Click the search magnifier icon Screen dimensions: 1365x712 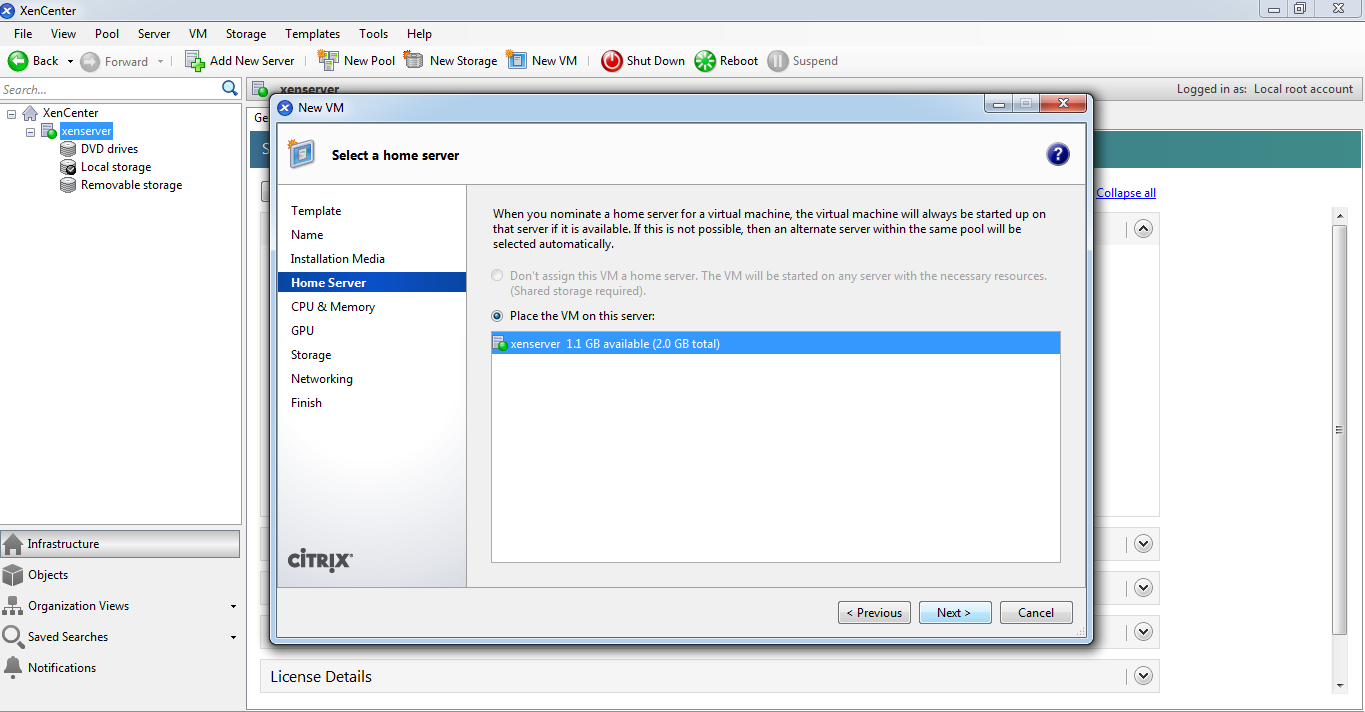tap(230, 89)
